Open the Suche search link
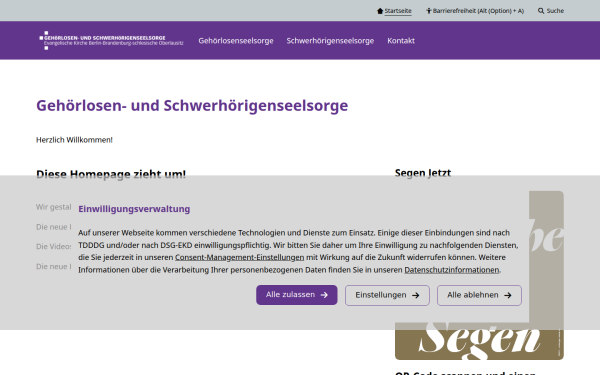Viewport: 600px width, 375px height. (x=555, y=11)
